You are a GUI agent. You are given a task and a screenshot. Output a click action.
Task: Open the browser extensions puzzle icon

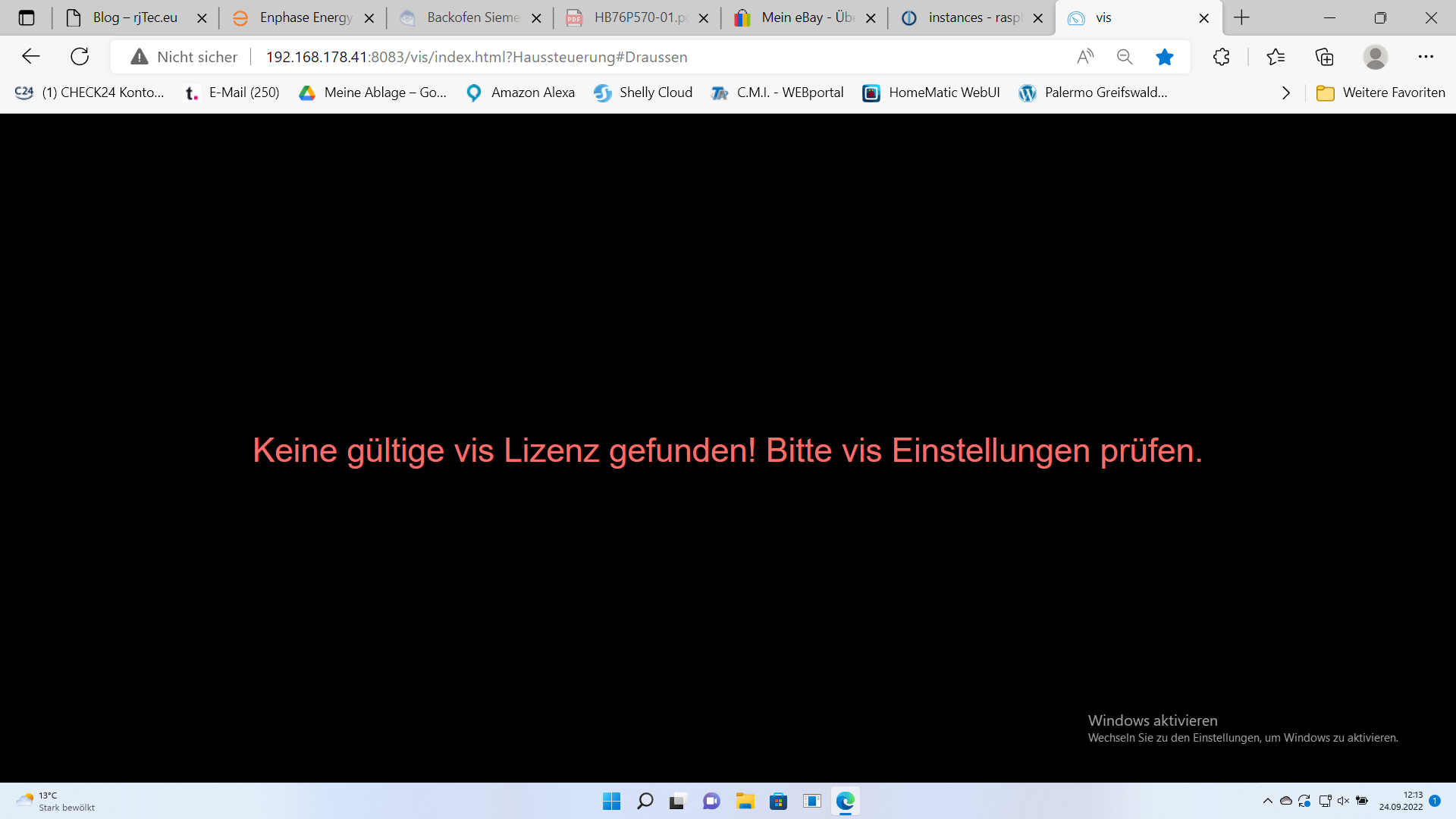click(1221, 57)
